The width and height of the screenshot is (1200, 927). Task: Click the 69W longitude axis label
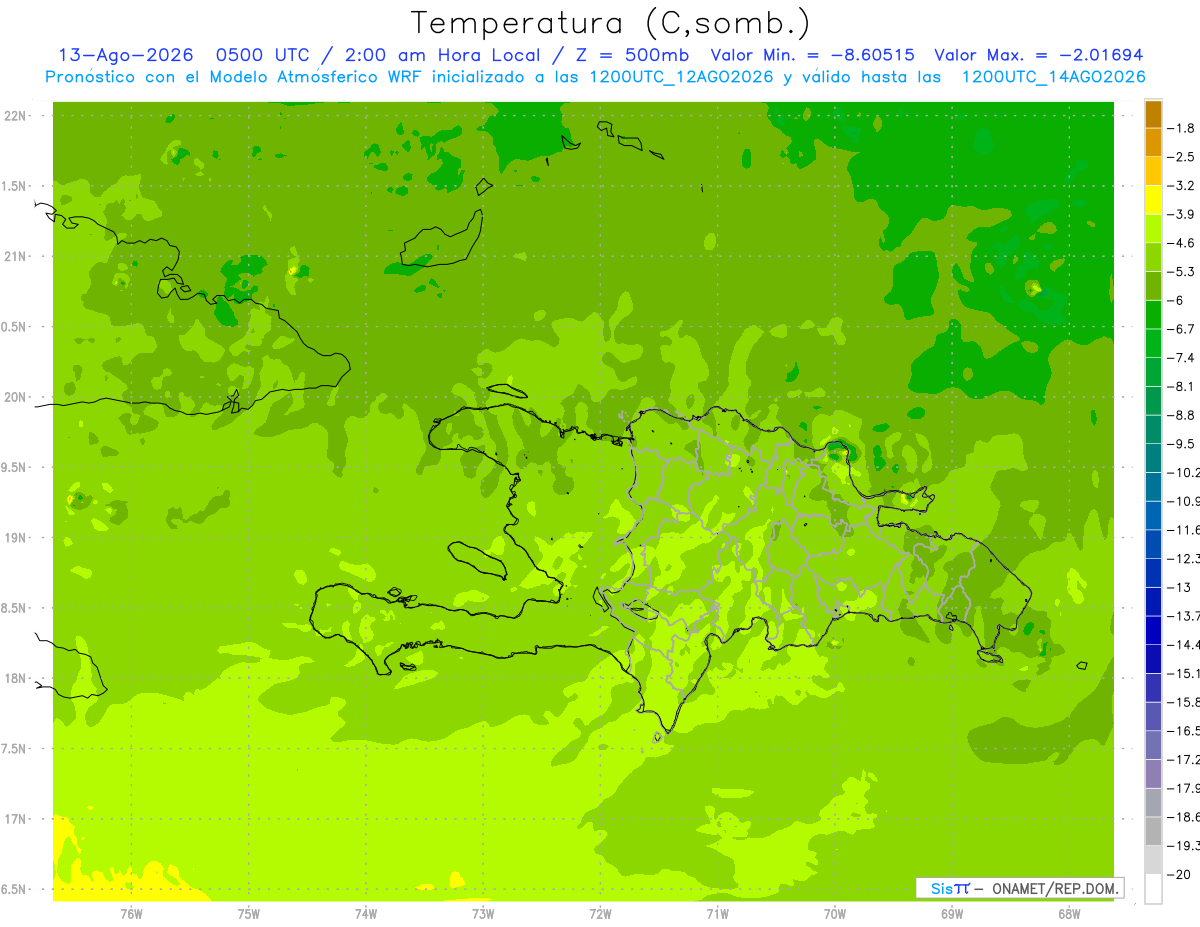952,914
